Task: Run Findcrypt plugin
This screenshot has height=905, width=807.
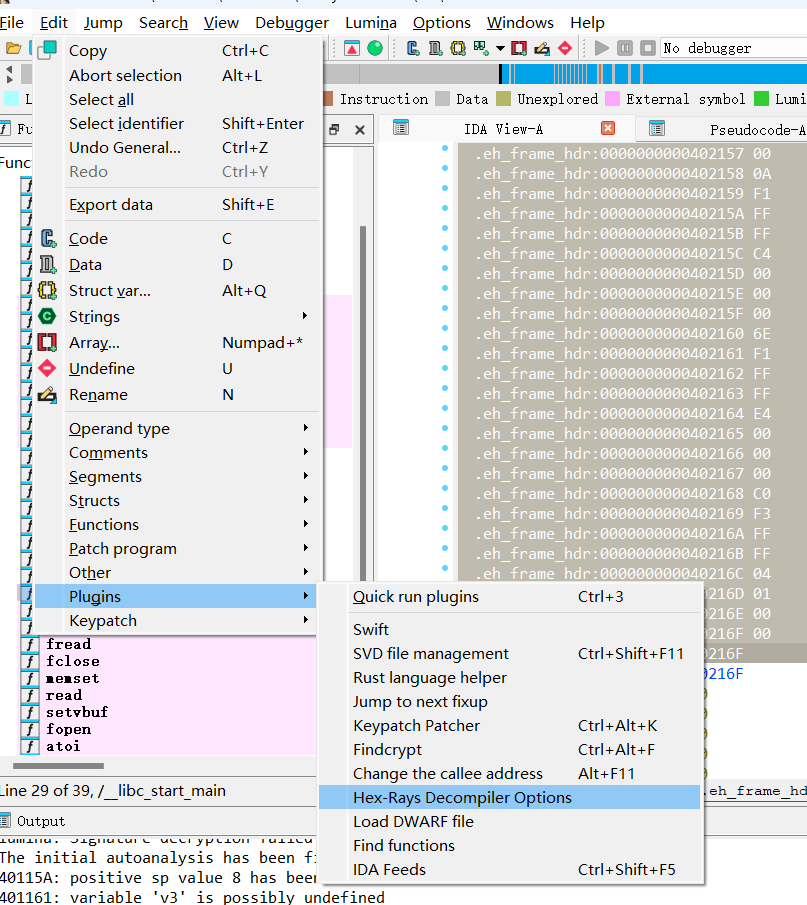Action: [509, 749]
